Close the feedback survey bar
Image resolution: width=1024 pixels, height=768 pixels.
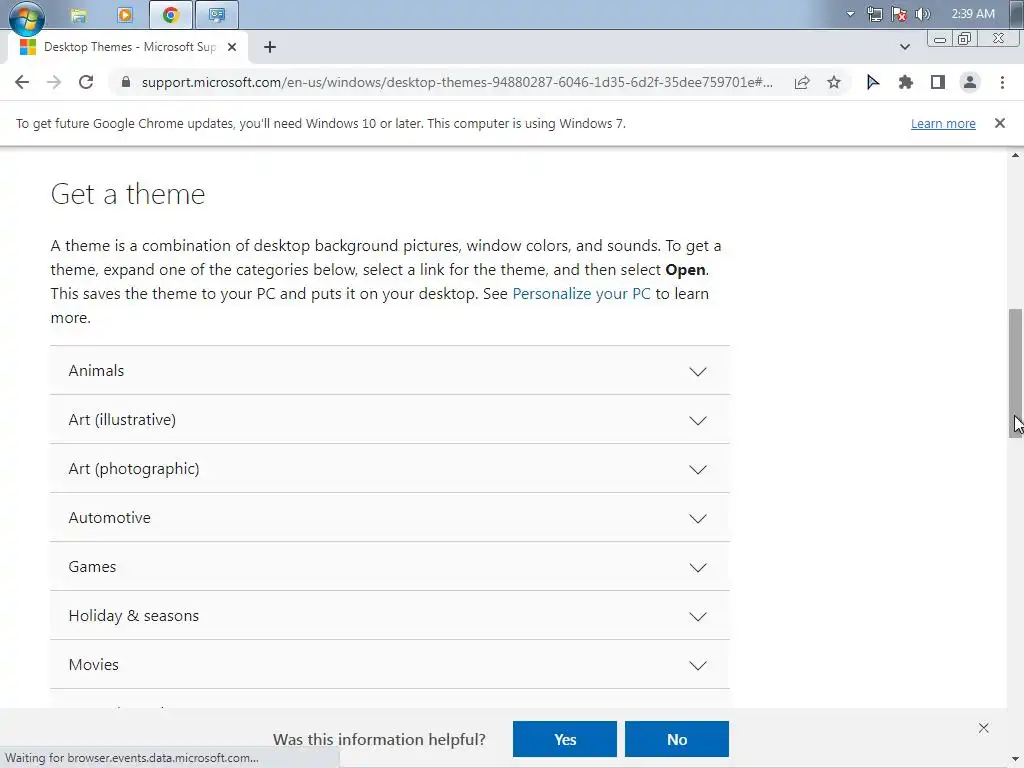(x=984, y=728)
